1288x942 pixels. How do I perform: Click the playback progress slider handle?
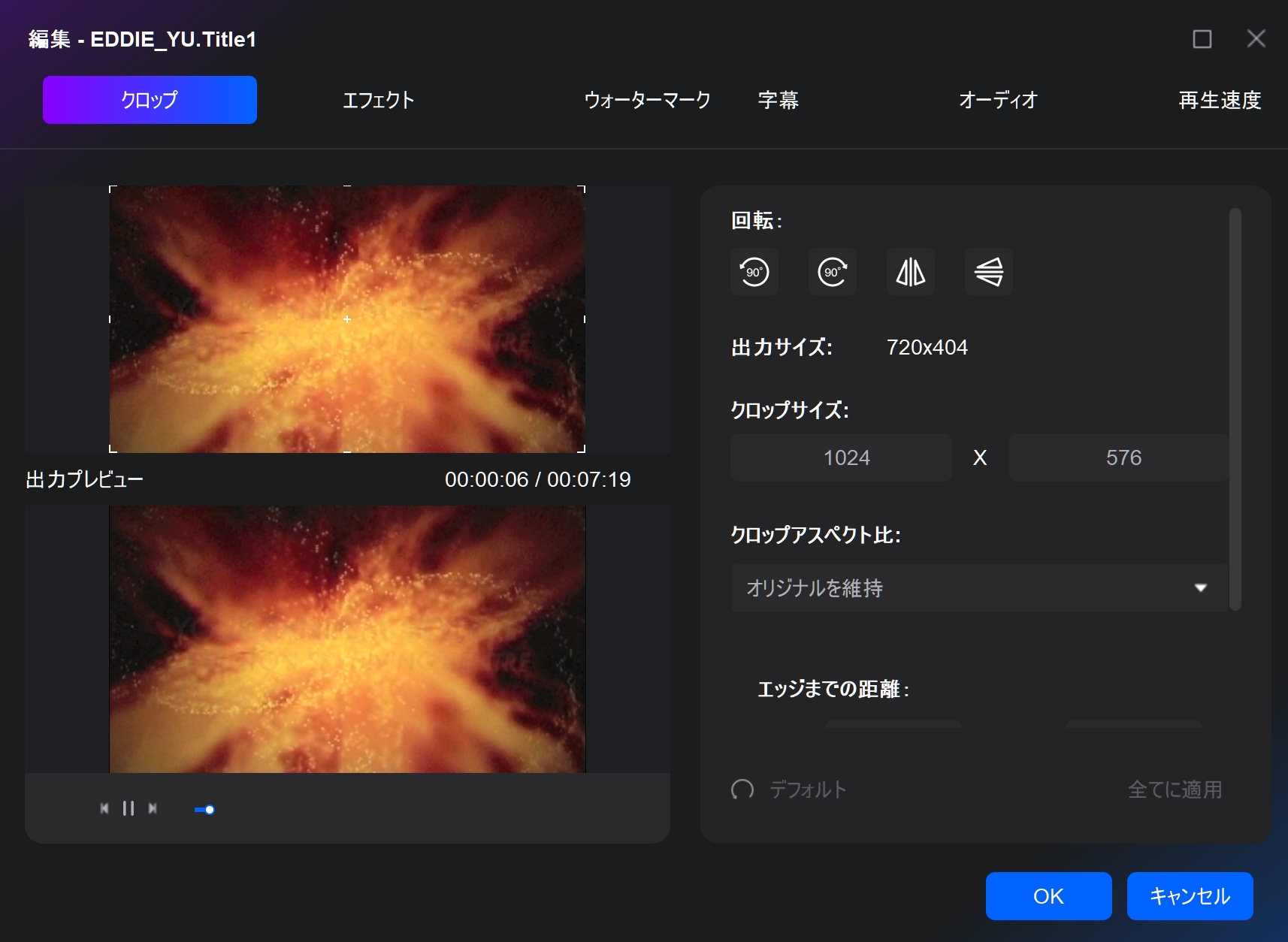(210, 810)
